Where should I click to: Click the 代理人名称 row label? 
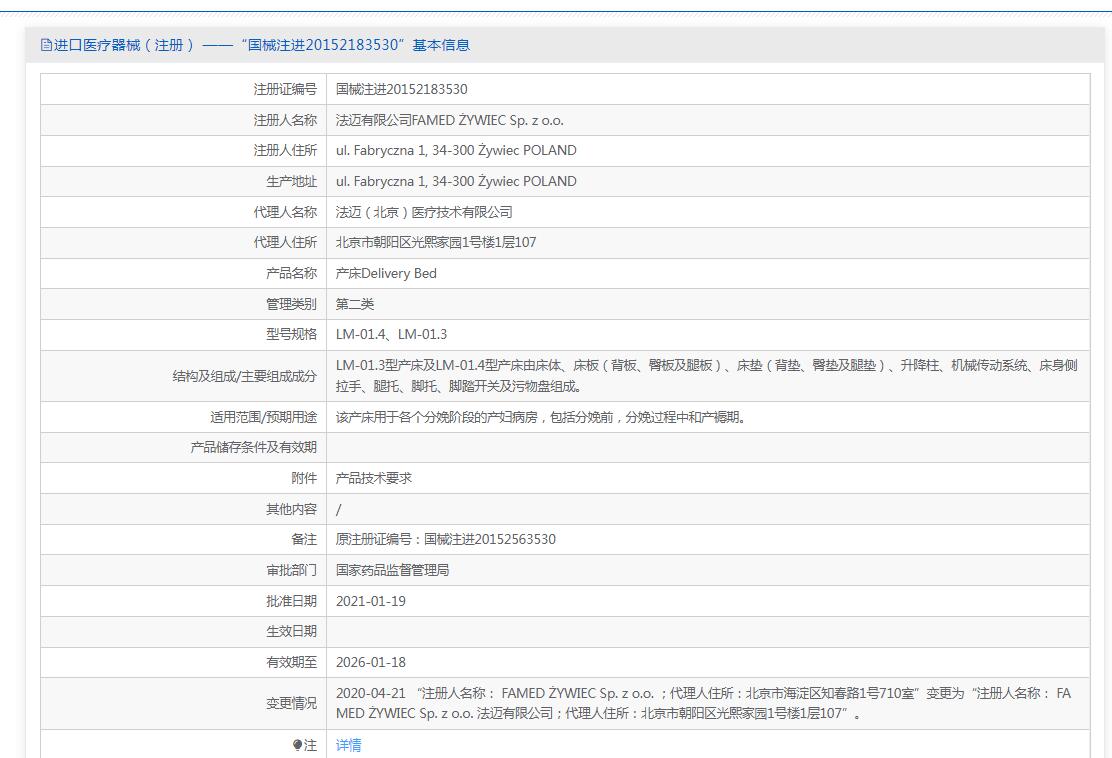pos(285,212)
